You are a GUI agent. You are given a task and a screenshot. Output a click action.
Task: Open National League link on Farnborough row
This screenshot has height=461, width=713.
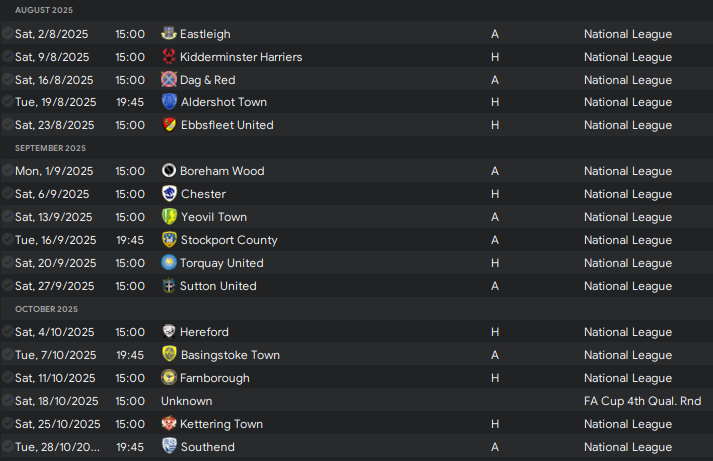click(x=628, y=378)
